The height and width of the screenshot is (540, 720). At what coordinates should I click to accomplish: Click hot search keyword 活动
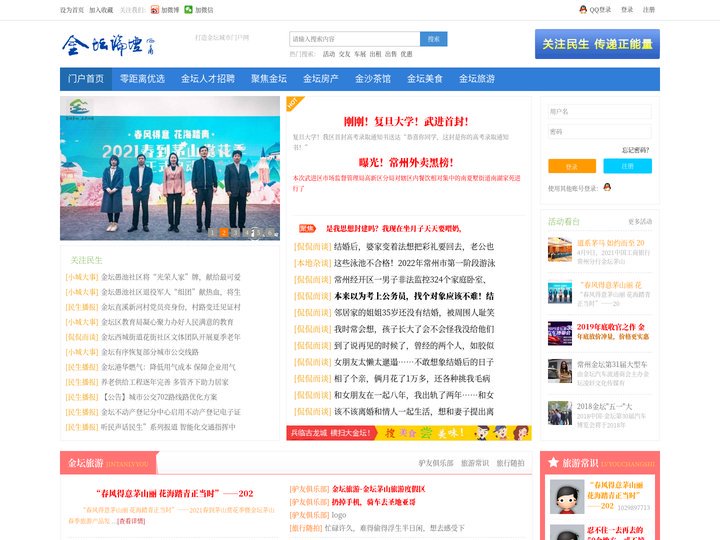coord(329,54)
